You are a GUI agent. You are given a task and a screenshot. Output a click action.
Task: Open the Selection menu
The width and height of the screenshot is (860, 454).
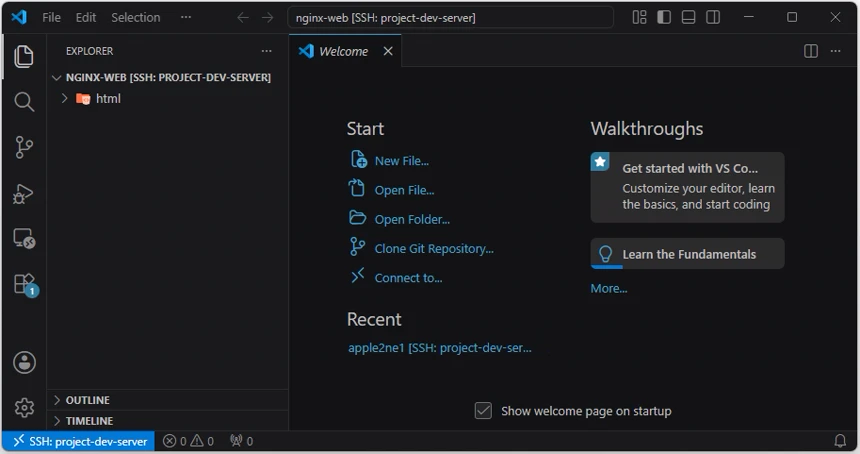pyautogui.click(x=135, y=18)
